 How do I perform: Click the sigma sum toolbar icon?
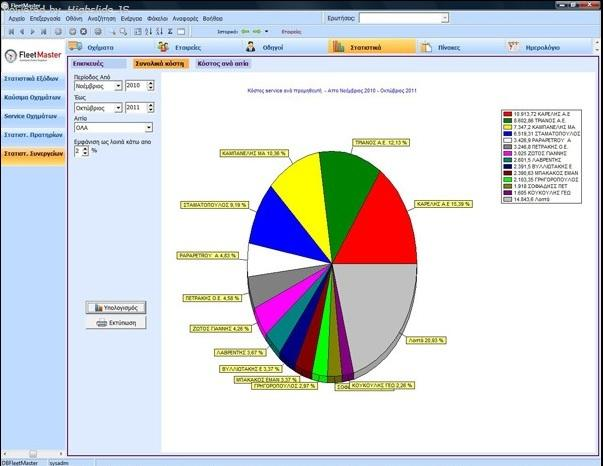pyautogui.click(x=170, y=32)
